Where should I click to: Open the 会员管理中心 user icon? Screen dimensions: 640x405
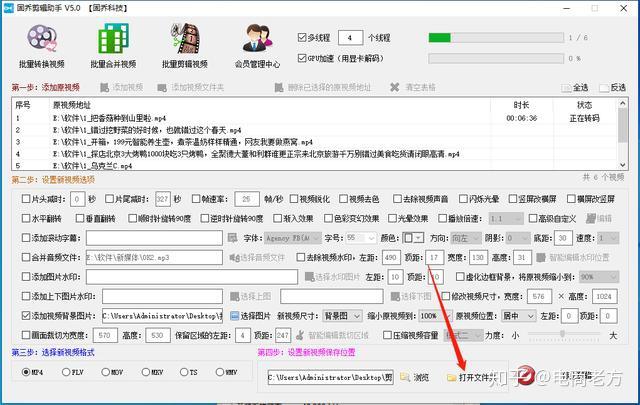point(257,38)
